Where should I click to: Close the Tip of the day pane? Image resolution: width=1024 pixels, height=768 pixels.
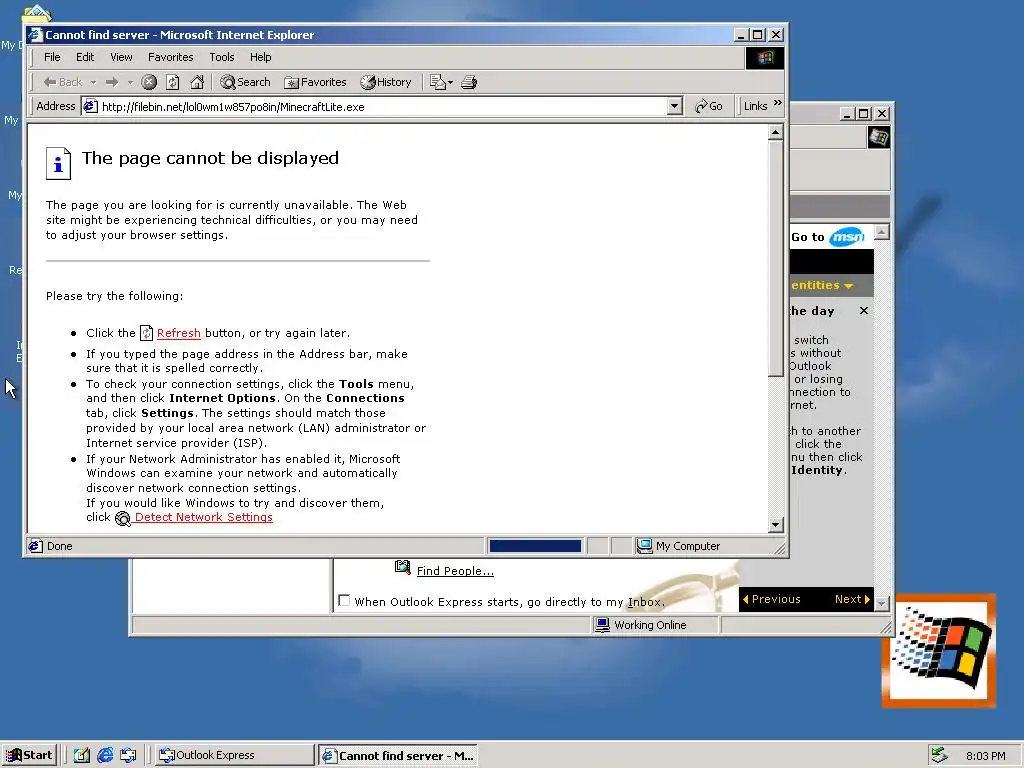pyautogui.click(x=863, y=311)
